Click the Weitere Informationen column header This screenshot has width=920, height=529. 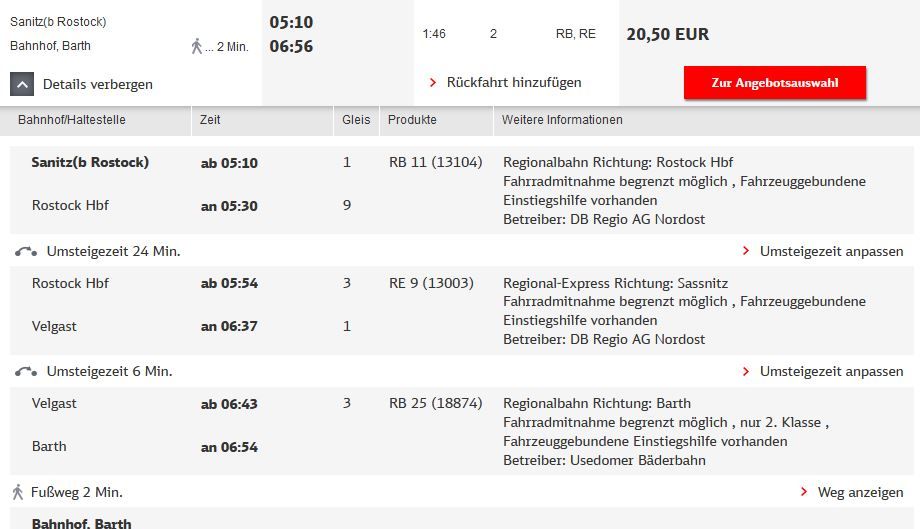[562, 120]
